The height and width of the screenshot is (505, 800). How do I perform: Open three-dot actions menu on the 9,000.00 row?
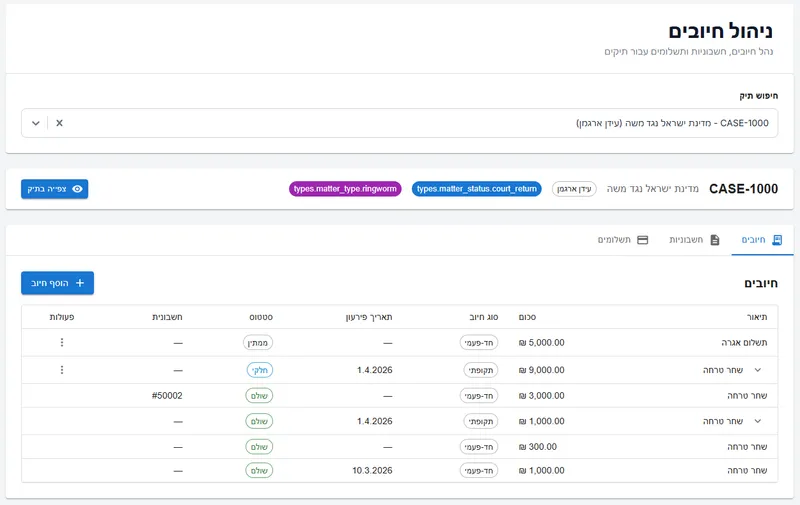click(x=62, y=370)
